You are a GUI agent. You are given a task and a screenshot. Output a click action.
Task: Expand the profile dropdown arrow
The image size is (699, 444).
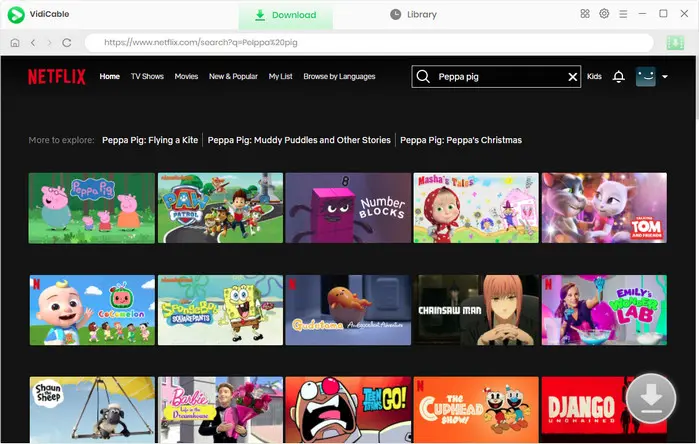tap(665, 77)
